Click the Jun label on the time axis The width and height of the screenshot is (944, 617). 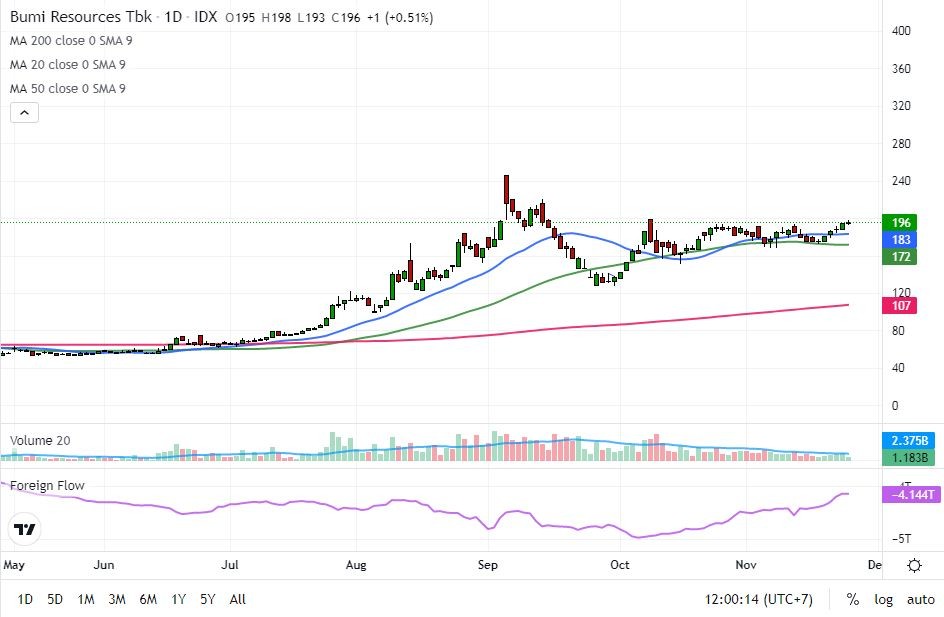click(x=104, y=565)
